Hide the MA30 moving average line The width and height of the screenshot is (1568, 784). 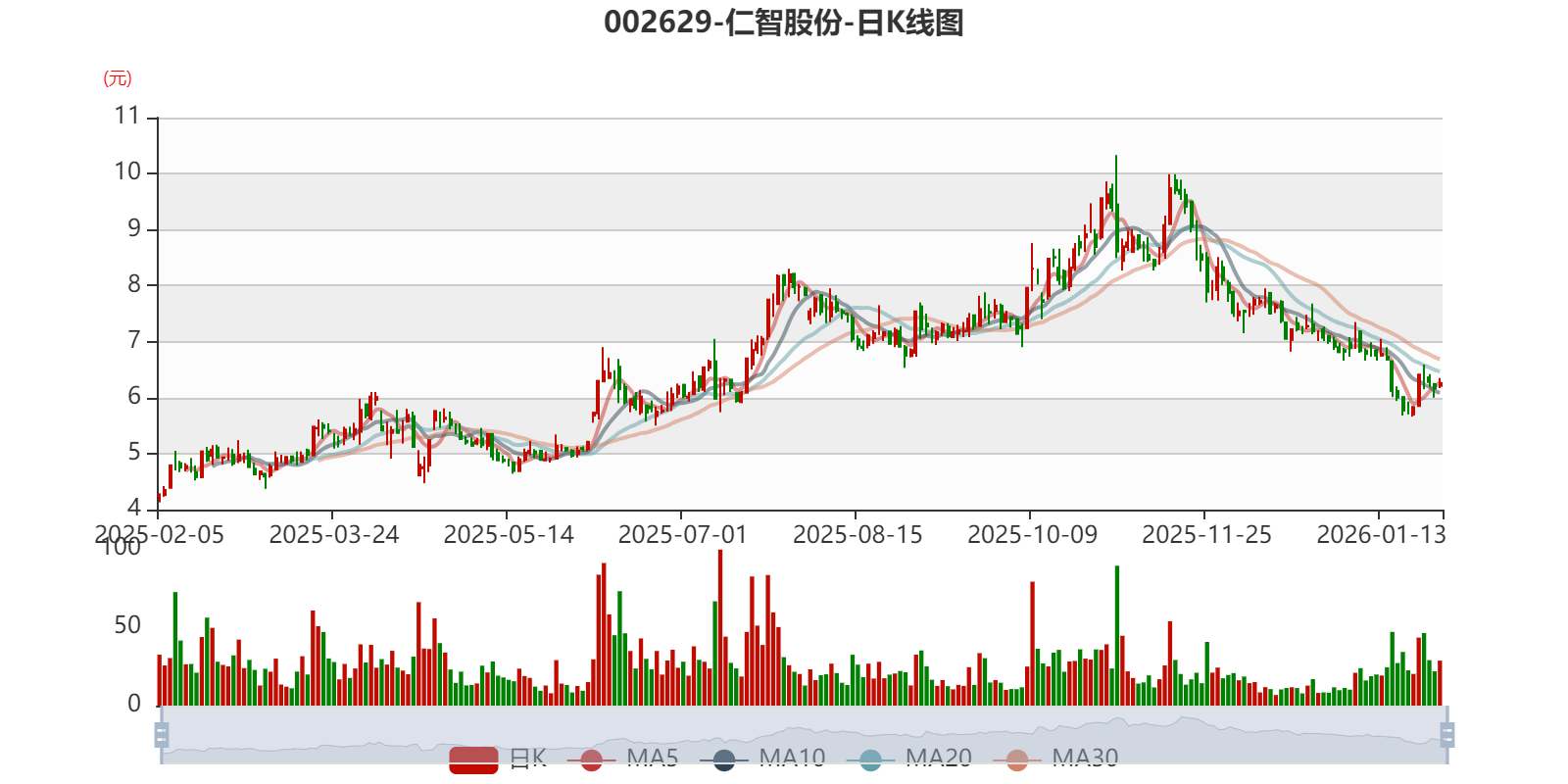1055,759
